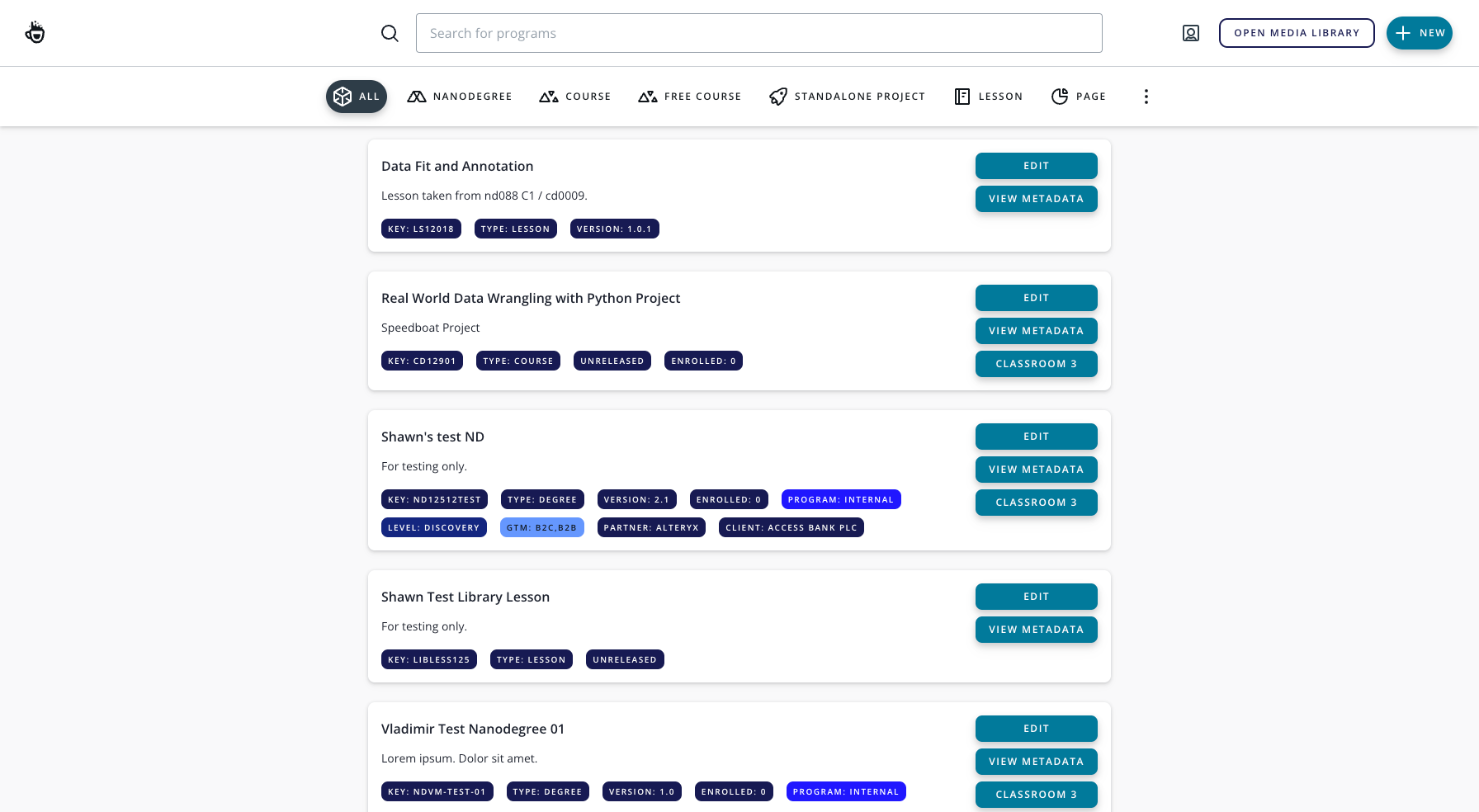Viewport: 1479px width, 812px height.
Task: Click the Search for programs field
Action: click(758, 33)
